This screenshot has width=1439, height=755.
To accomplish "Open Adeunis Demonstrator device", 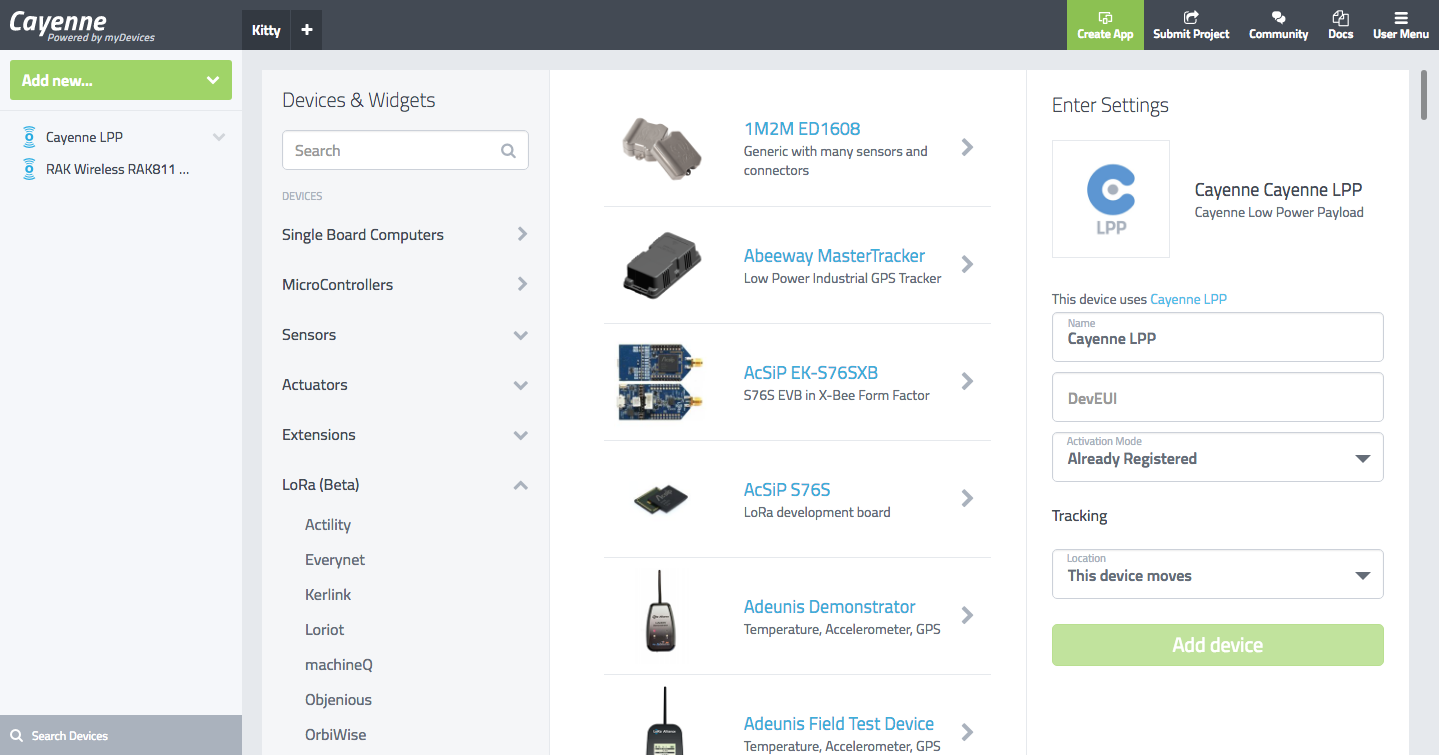I will [829, 607].
